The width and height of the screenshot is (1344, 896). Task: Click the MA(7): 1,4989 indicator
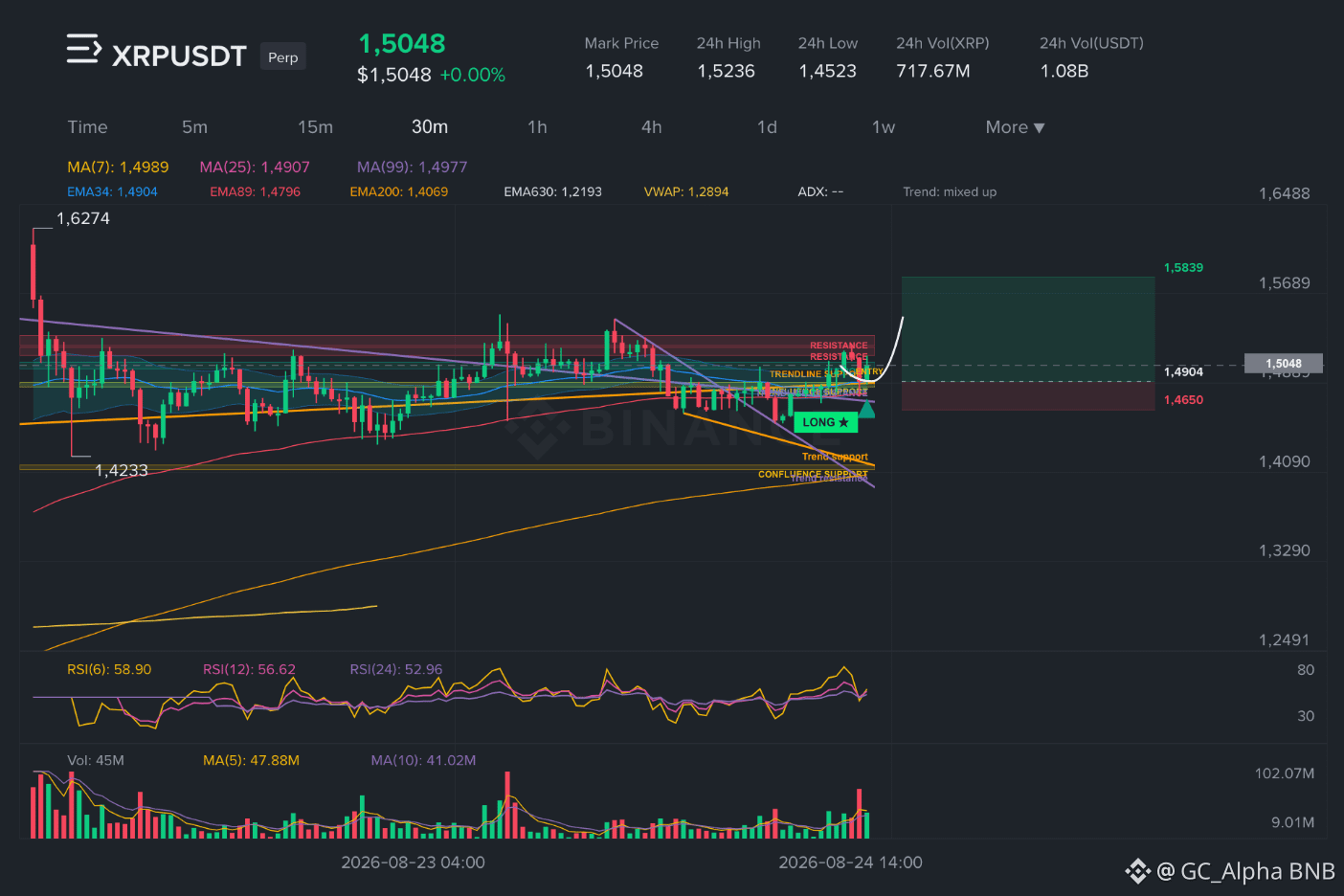click(x=118, y=167)
